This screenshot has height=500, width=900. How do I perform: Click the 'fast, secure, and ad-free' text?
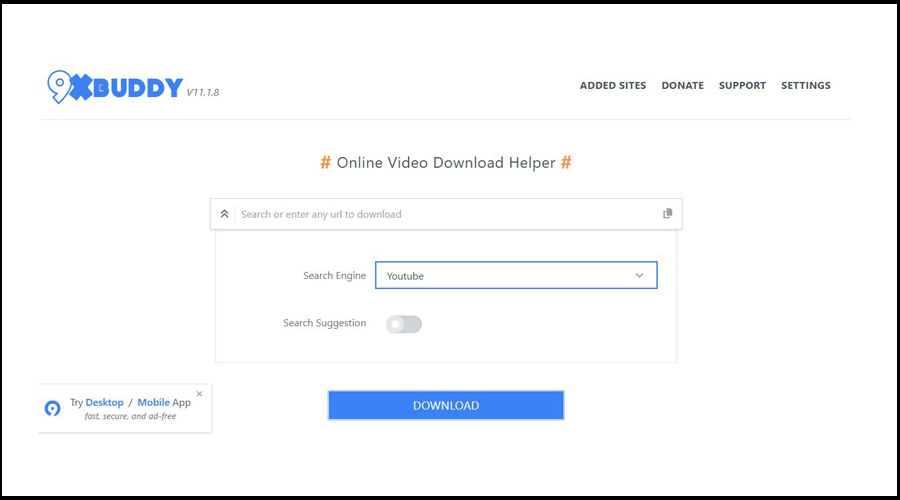130,416
